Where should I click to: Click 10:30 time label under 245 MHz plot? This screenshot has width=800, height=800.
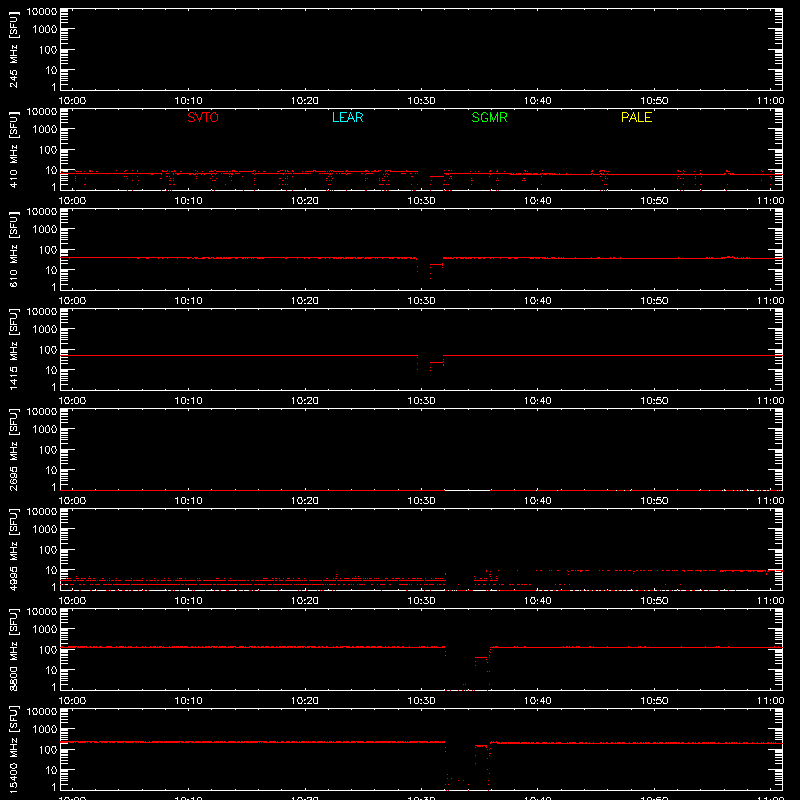(421, 101)
